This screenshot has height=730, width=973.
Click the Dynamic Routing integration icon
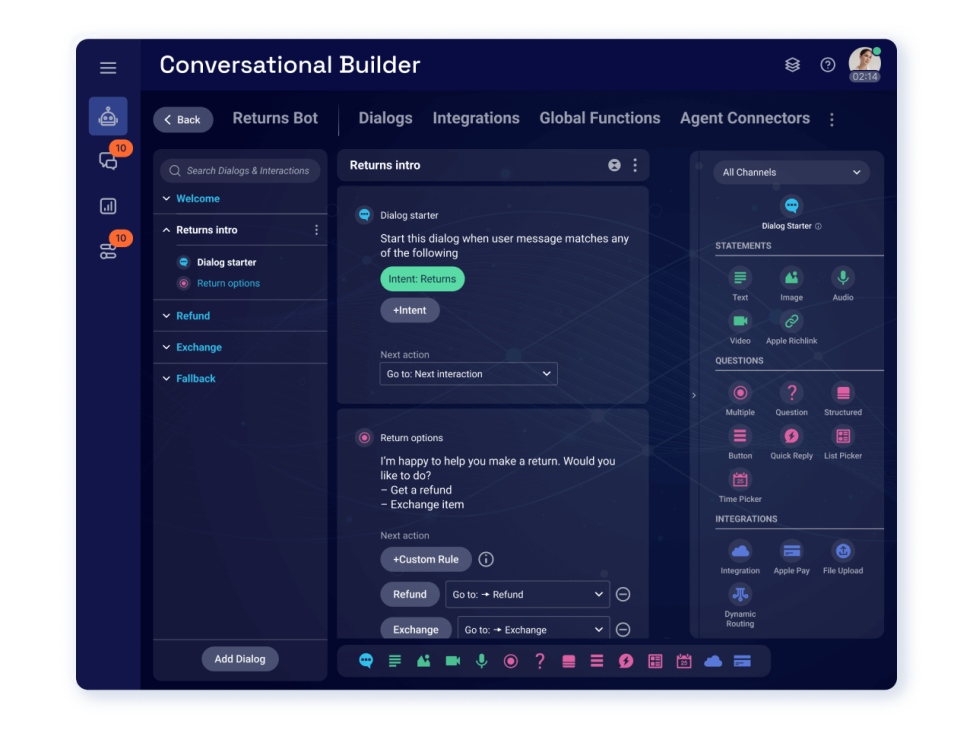click(x=740, y=594)
